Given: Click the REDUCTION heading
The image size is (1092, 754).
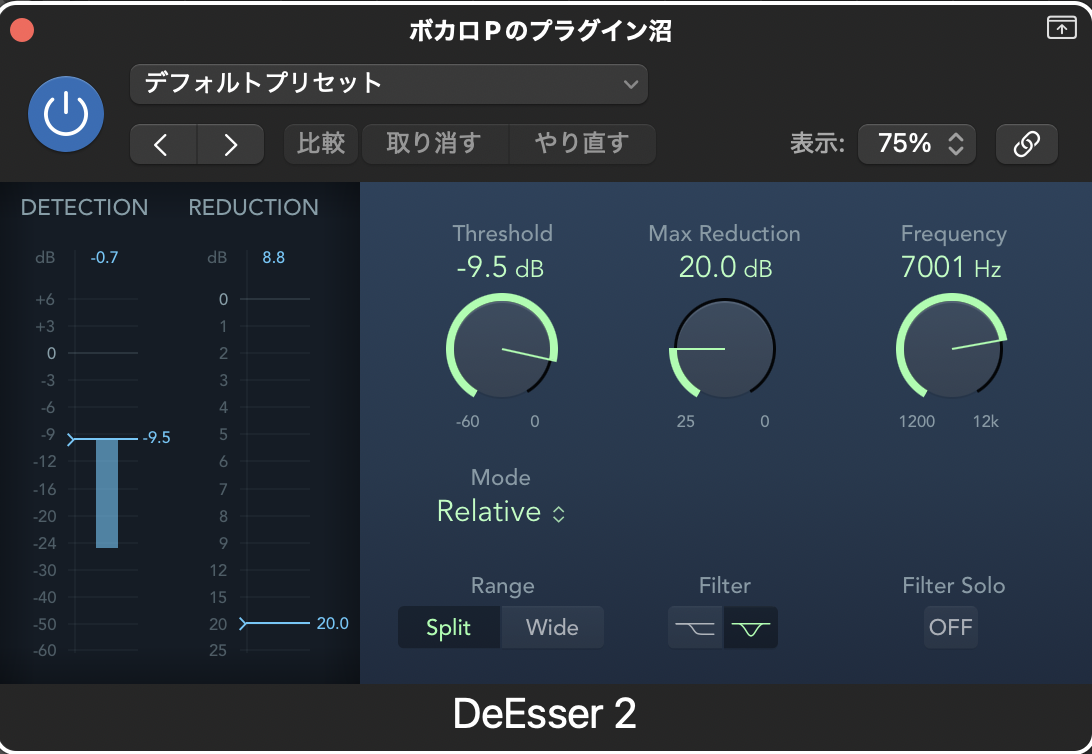Looking at the screenshot, I should [254, 207].
